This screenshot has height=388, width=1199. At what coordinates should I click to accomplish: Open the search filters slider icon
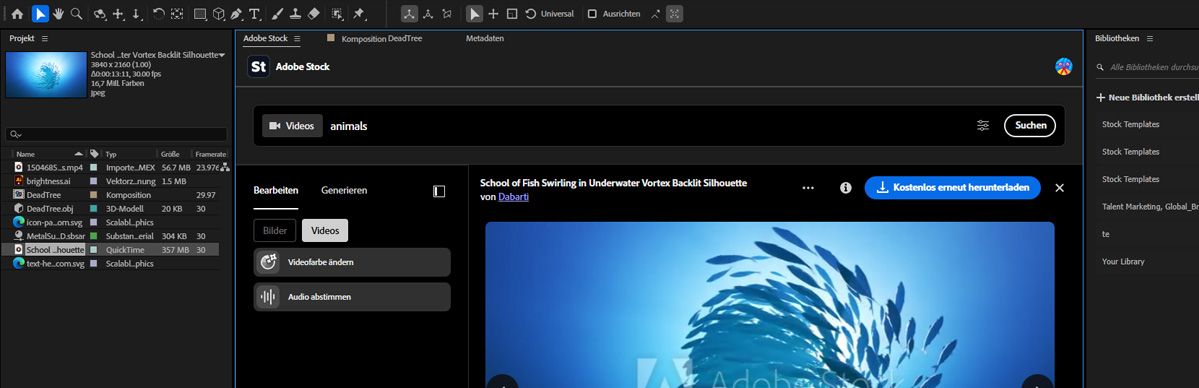pyautogui.click(x=983, y=126)
